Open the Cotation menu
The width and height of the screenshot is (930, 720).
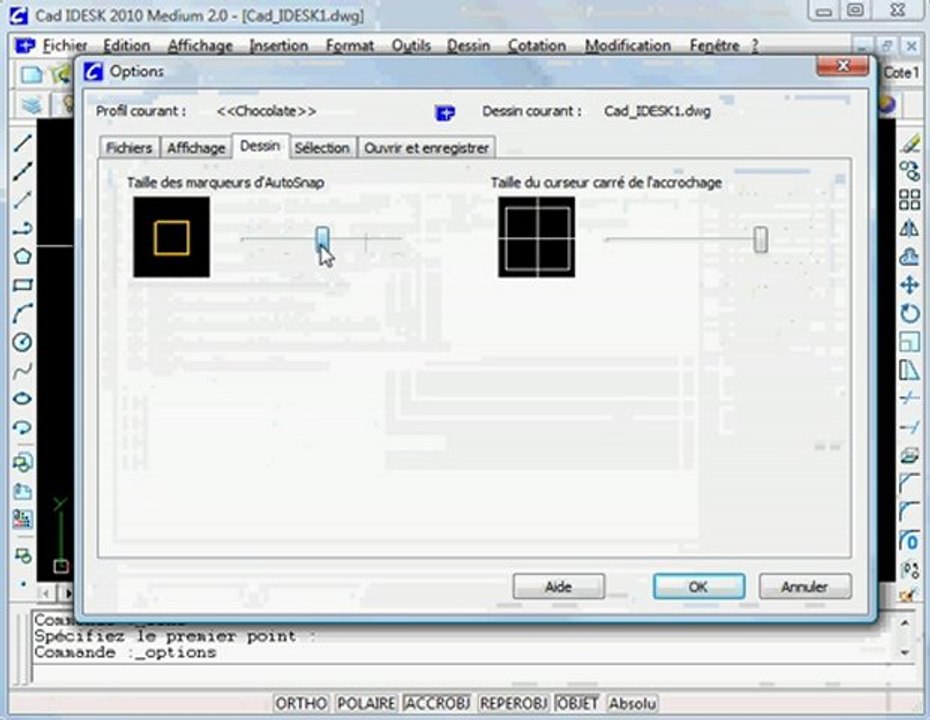click(x=537, y=46)
